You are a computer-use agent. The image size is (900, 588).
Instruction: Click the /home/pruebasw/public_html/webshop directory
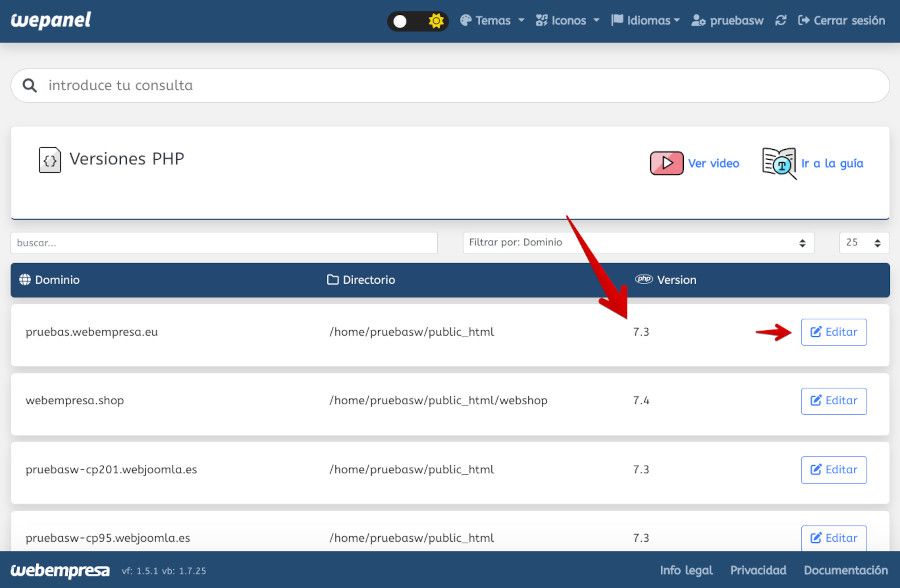(x=439, y=400)
